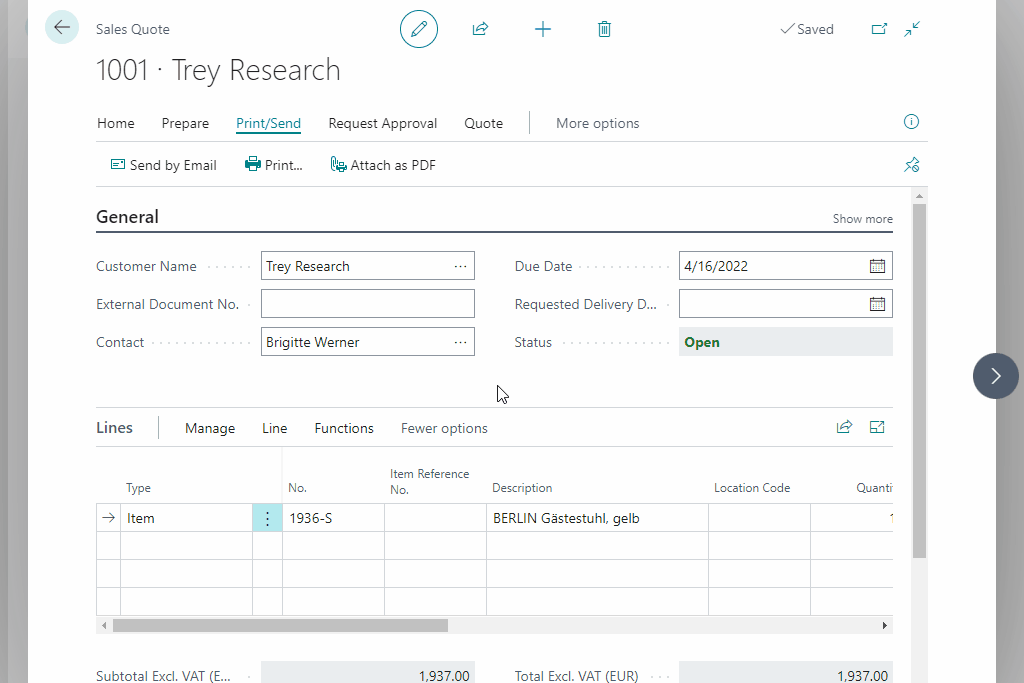Open the Prepare tab
Image resolution: width=1024 pixels, height=683 pixels.
(185, 123)
